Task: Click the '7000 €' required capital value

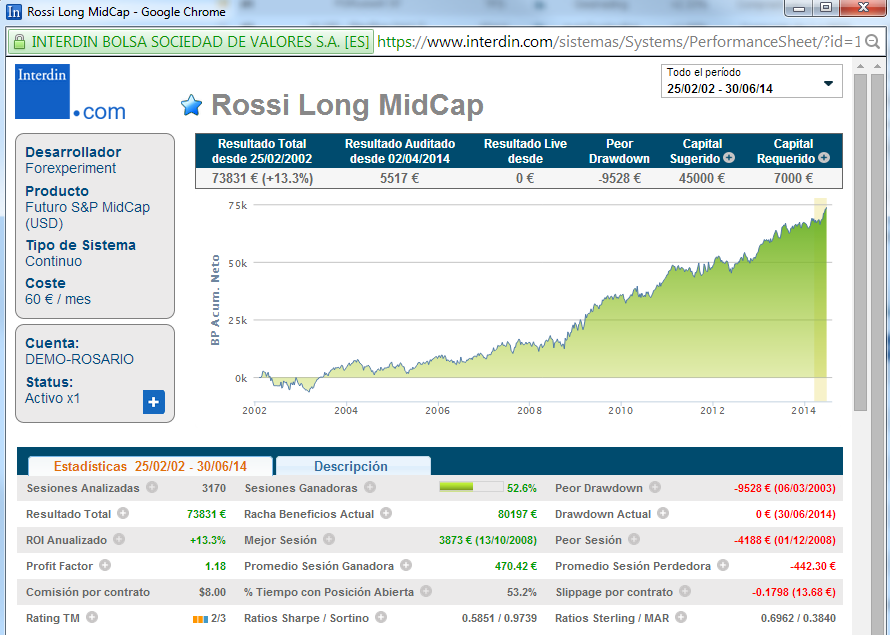Action: (793, 178)
